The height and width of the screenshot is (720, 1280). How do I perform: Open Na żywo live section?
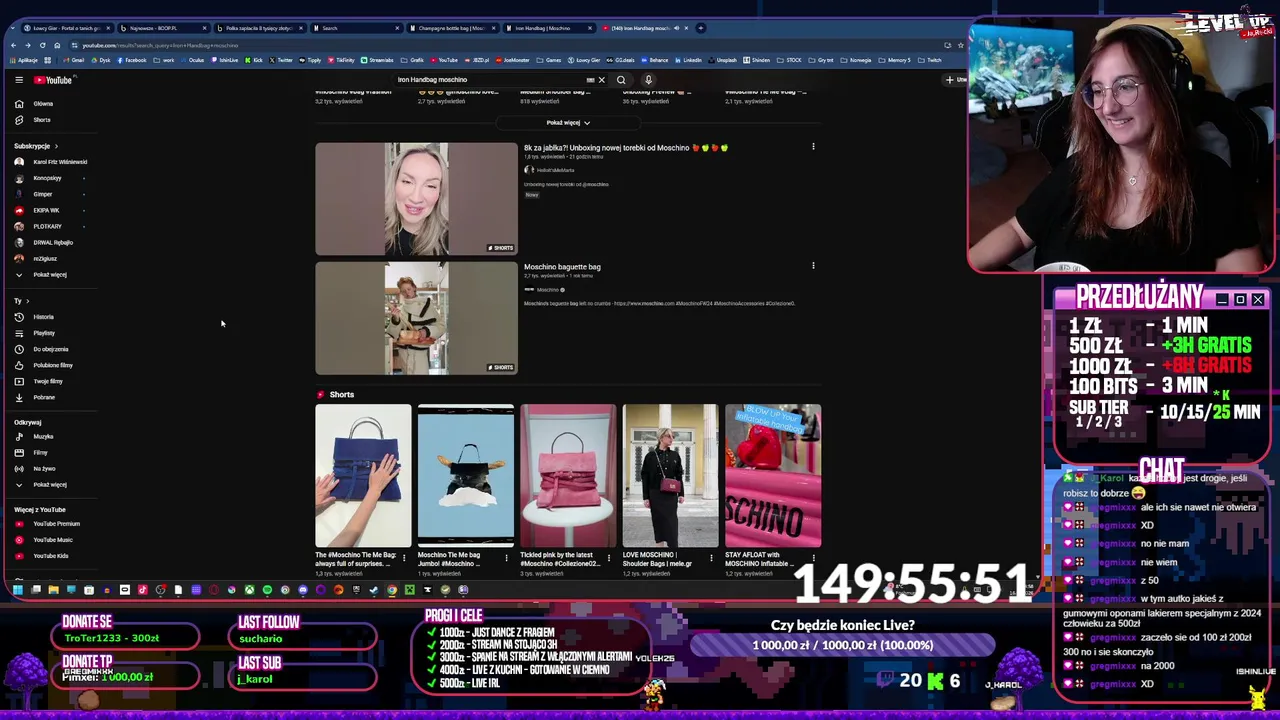coord(36,468)
